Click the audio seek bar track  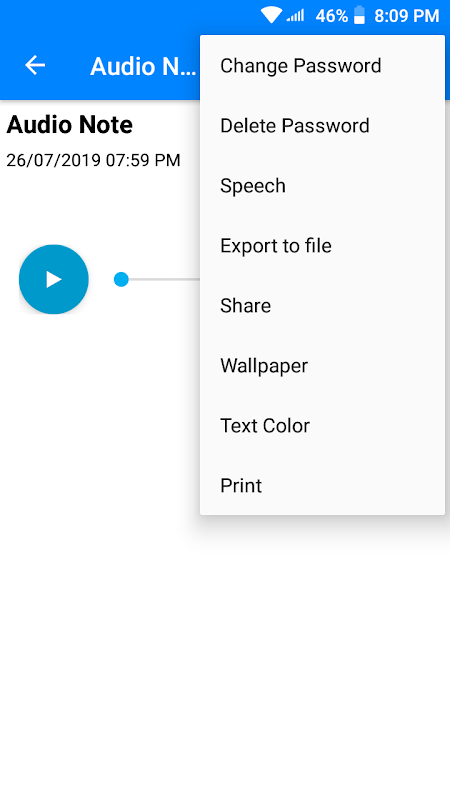tap(158, 279)
